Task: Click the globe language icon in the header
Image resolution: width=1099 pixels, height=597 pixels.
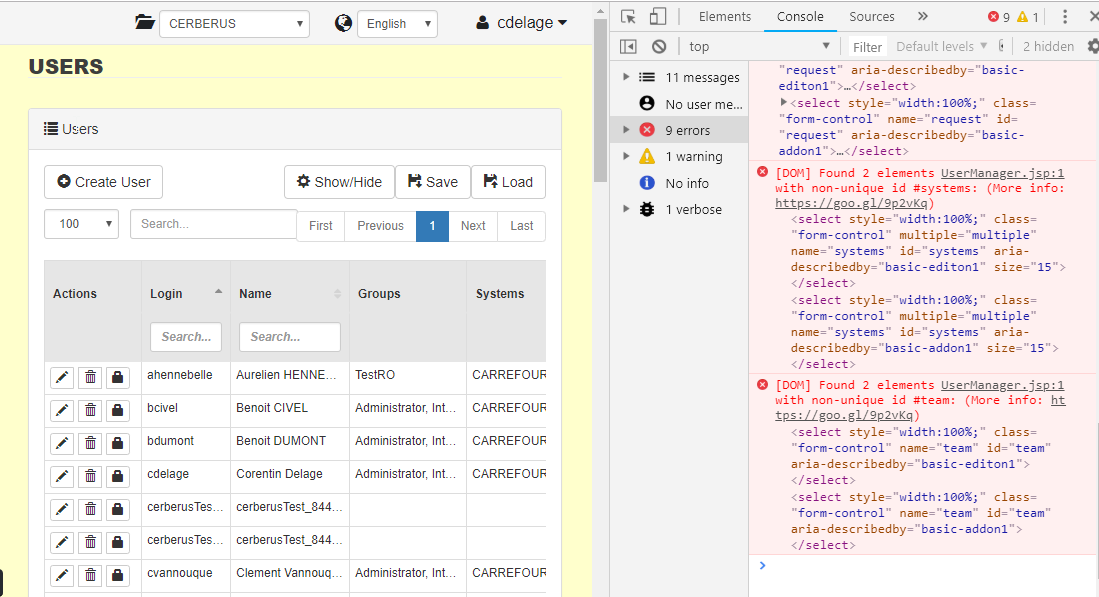Action: [343, 22]
